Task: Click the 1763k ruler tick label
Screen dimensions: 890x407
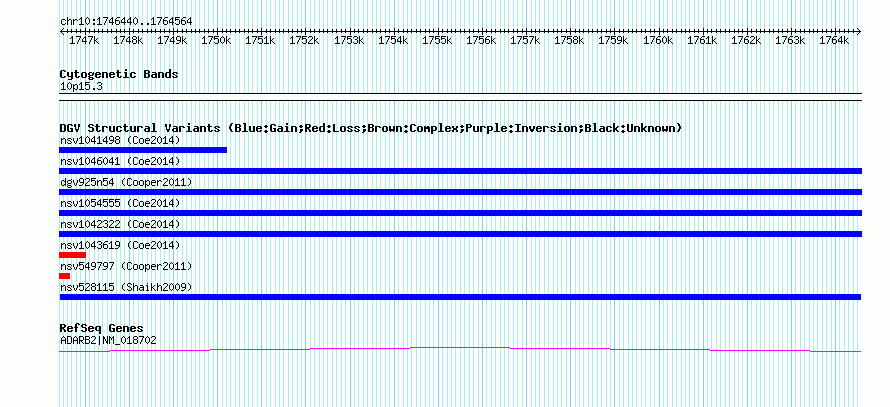Action: 790,40
